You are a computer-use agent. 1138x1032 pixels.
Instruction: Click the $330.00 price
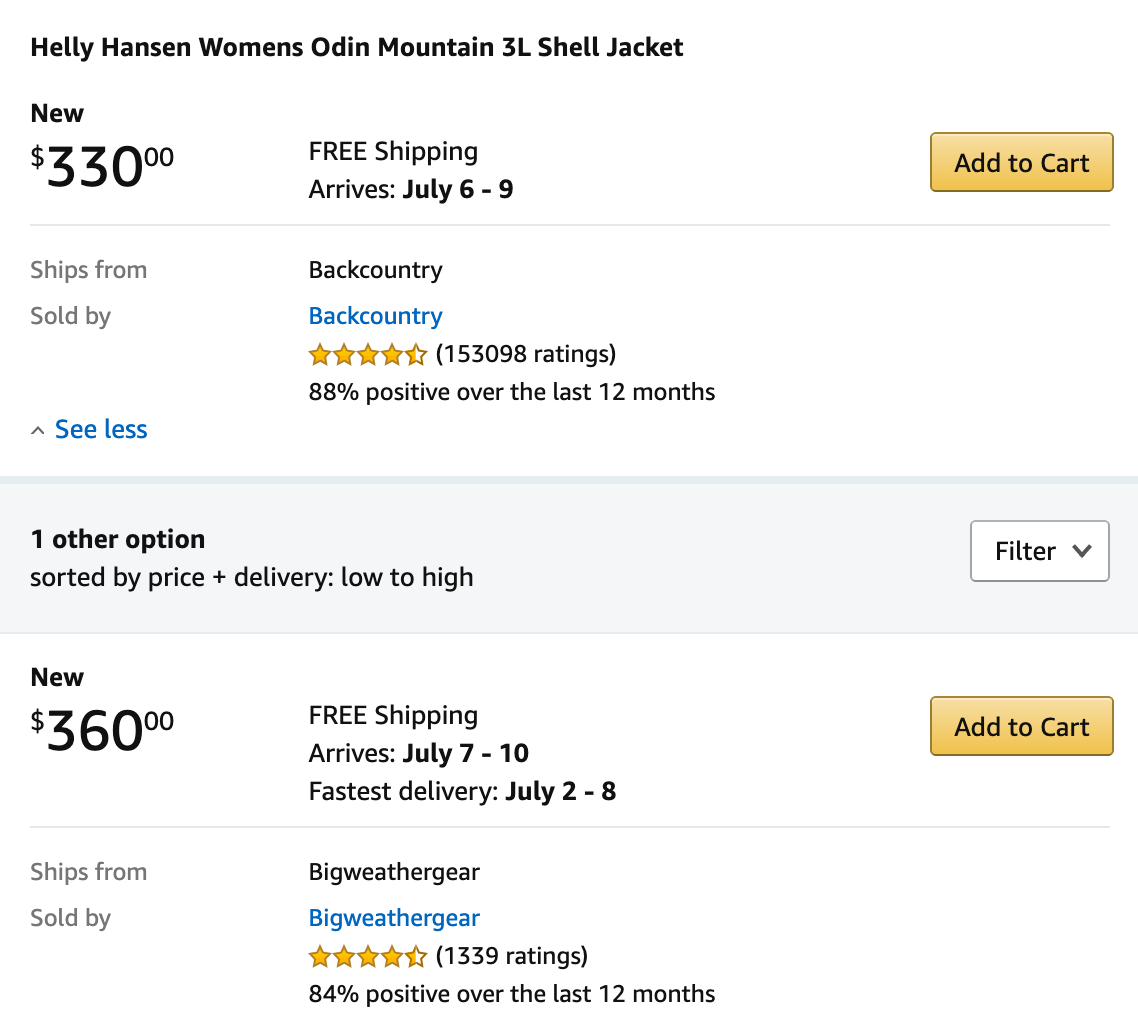click(100, 165)
